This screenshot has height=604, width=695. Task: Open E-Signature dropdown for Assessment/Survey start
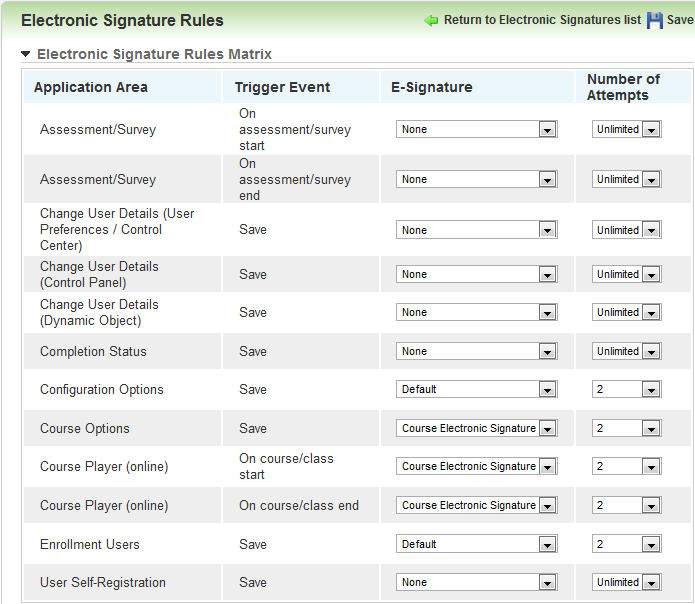point(476,129)
